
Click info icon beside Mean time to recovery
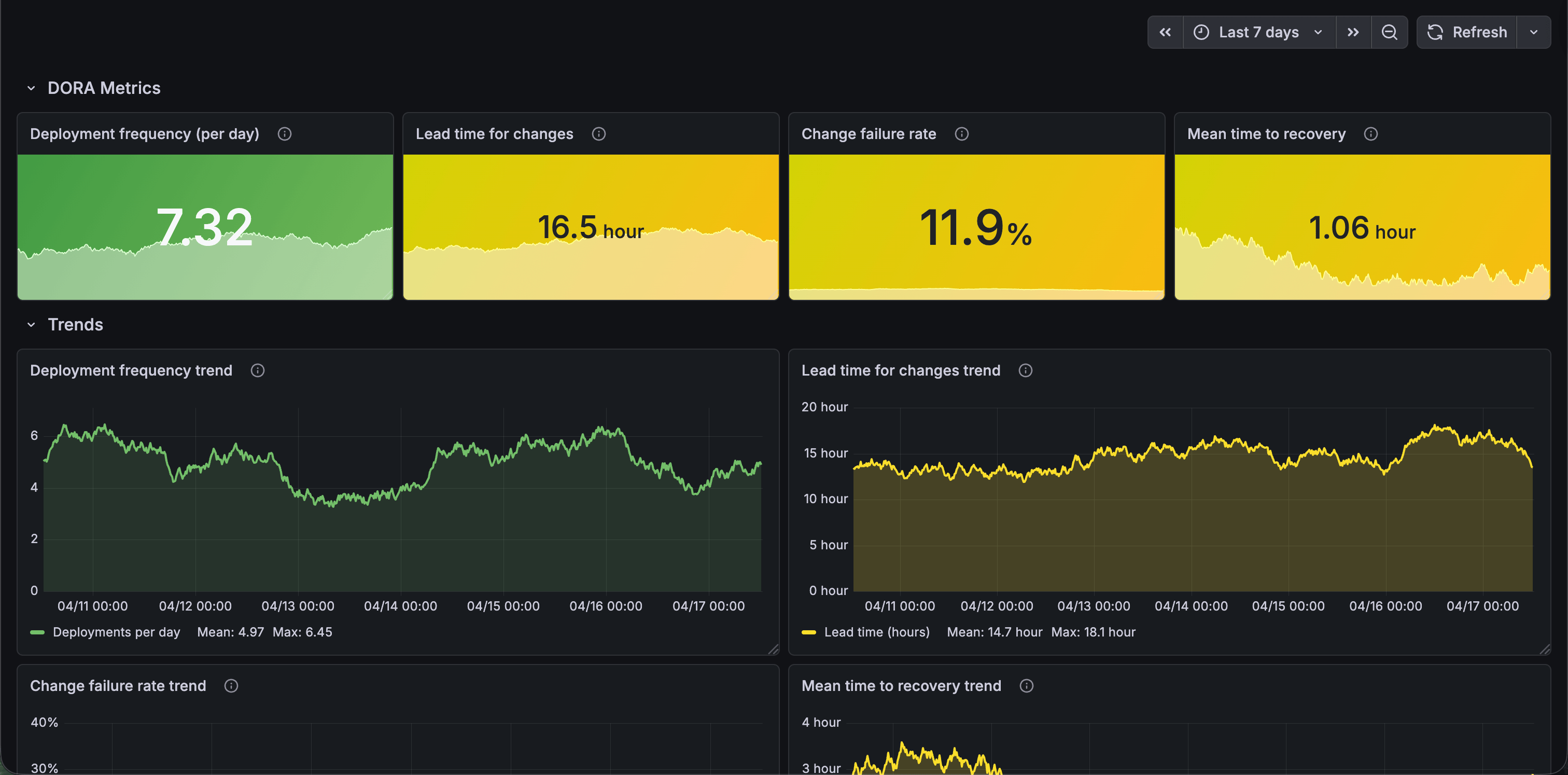1370,134
